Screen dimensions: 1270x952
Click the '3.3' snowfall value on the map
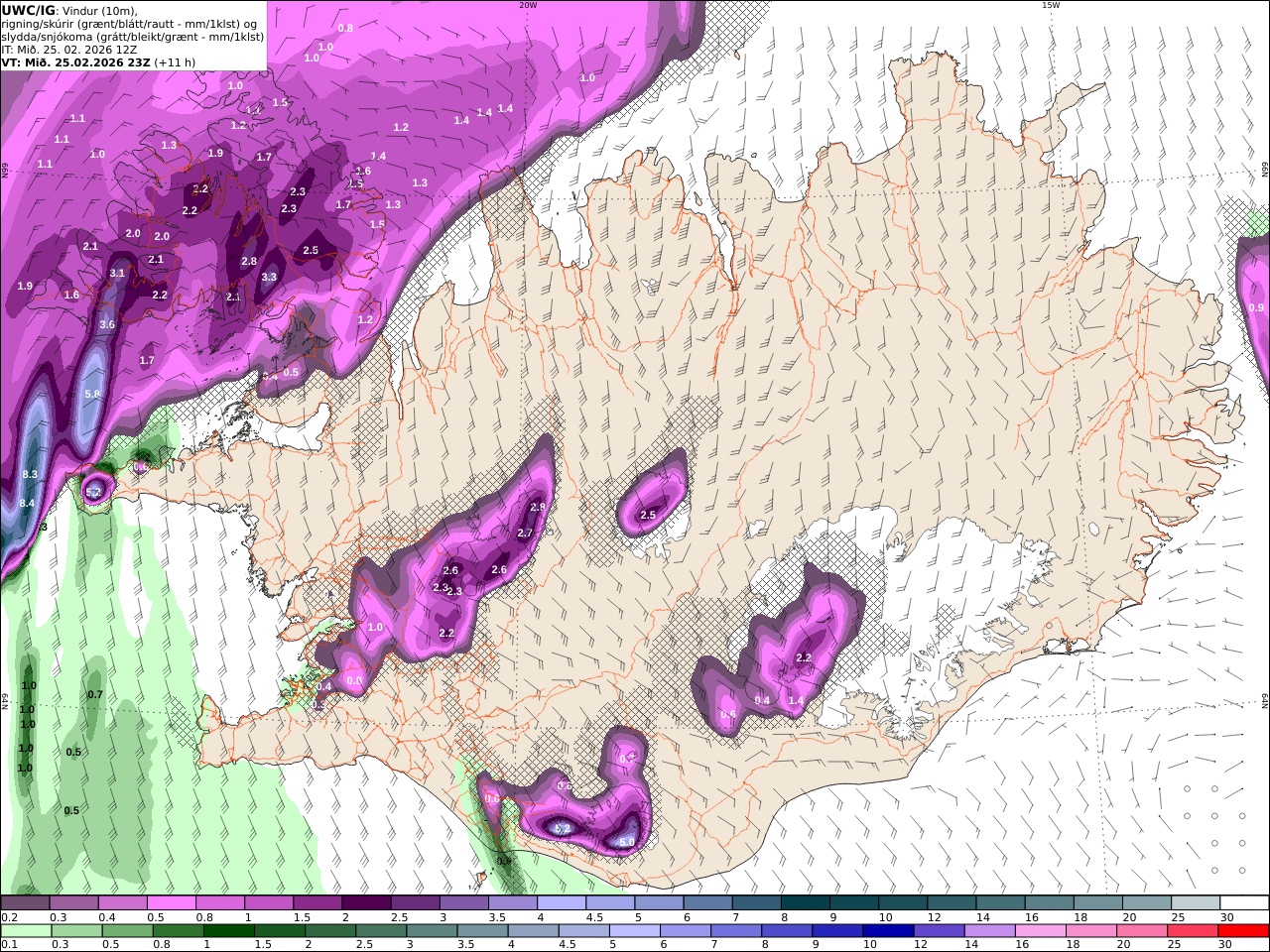pyautogui.click(x=269, y=278)
